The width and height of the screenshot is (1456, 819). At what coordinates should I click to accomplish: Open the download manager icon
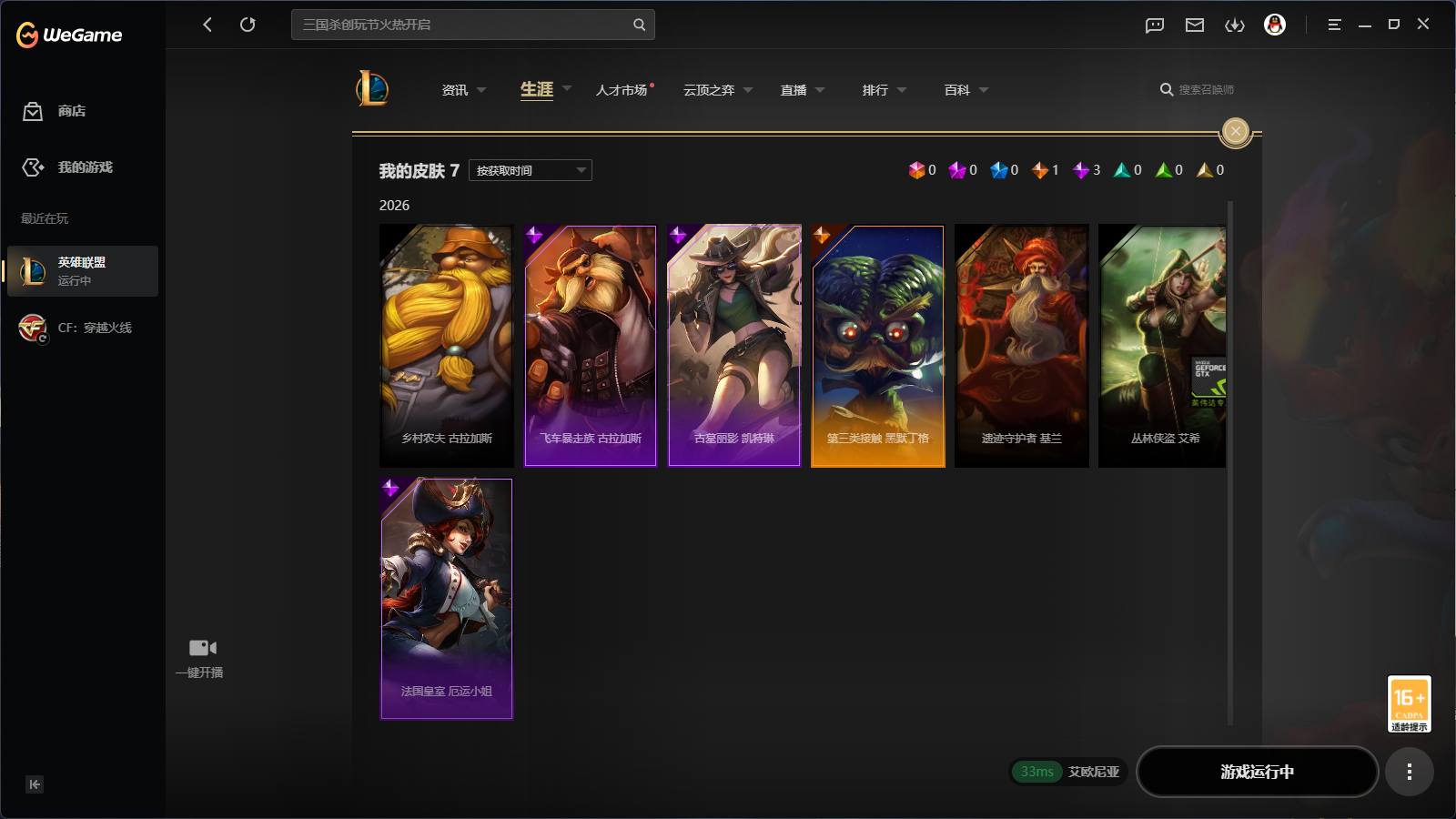point(1235,25)
